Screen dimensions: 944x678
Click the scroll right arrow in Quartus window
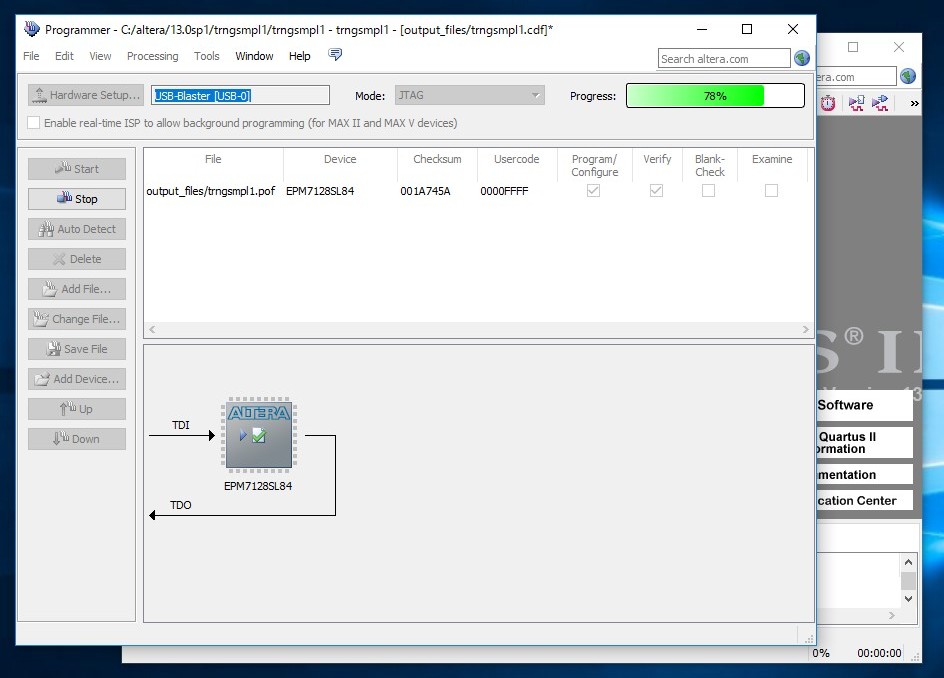click(892, 615)
